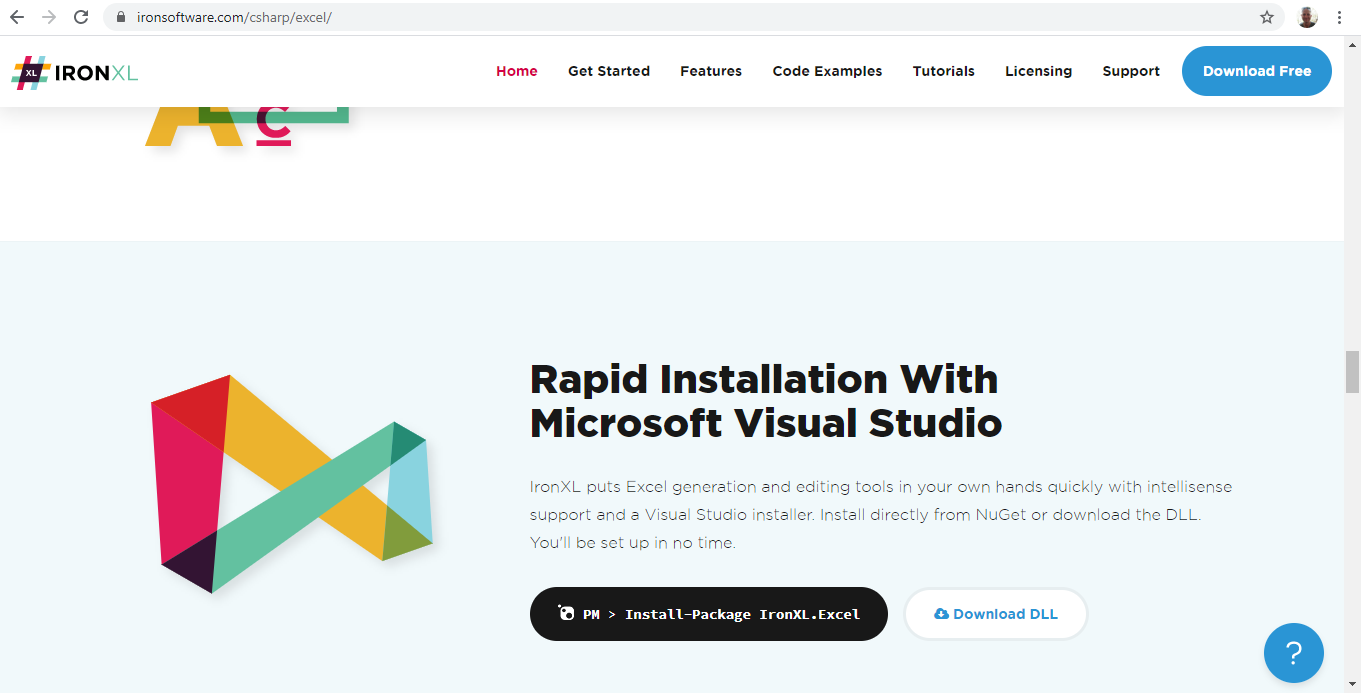Click the page vertical scrollbar thumb
Image resolution: width=1361 pixels, height=693 pixels.
tap(1352, 372)
